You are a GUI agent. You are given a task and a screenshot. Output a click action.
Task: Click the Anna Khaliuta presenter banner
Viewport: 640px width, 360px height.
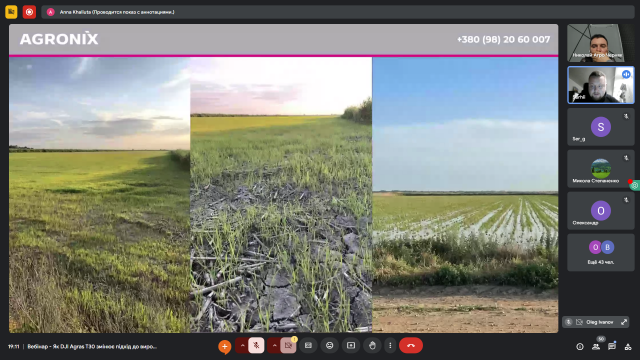[338, 12]
